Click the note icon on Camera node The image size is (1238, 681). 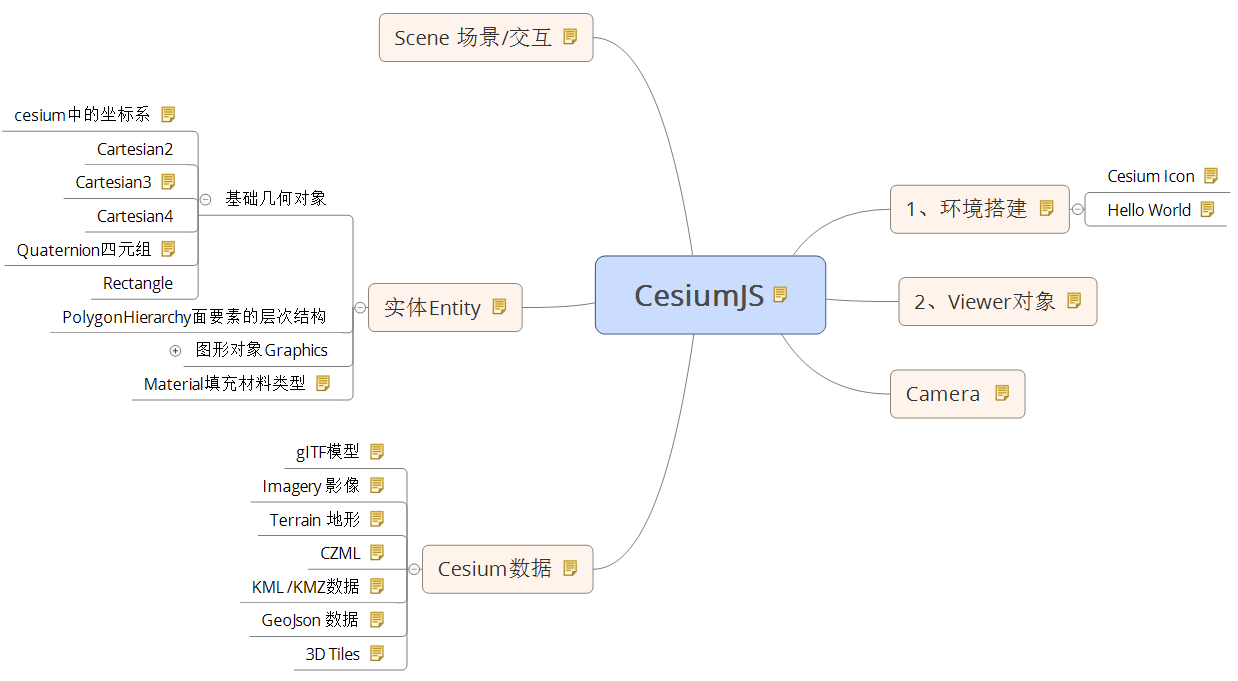pos(1002,393)
